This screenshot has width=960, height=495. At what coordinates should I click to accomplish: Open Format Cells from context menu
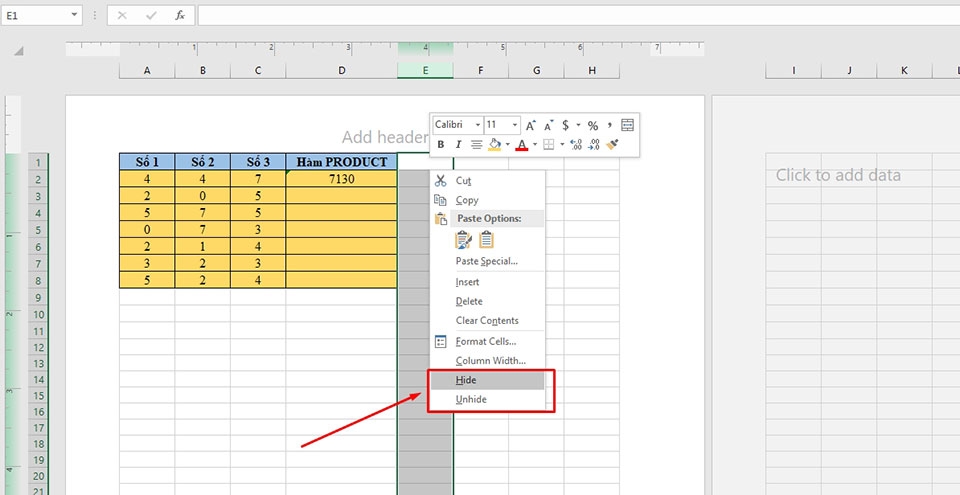tap(487, 342)
